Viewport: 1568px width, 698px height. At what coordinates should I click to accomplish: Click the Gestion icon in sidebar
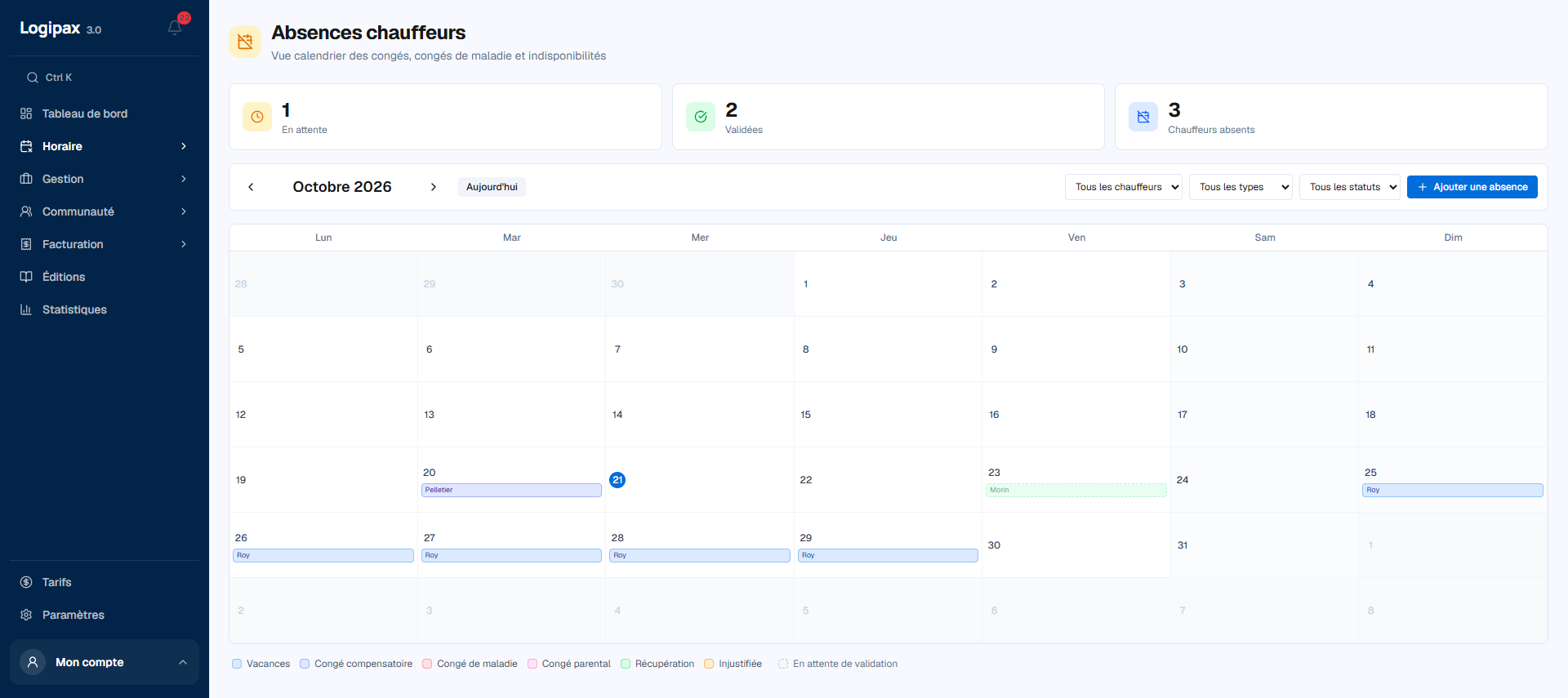coord(26,179)
